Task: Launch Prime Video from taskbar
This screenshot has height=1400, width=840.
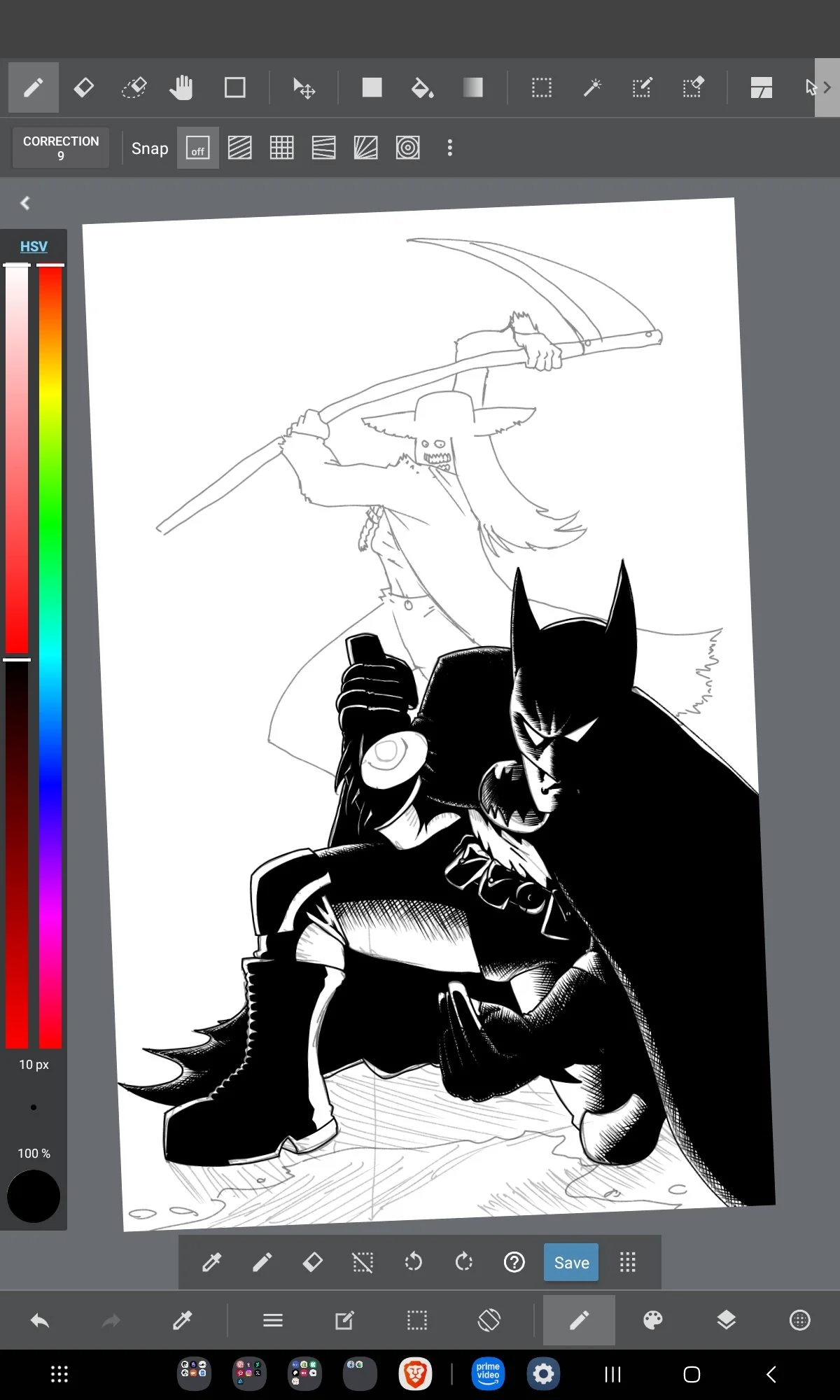Action: pos(488,1374)
